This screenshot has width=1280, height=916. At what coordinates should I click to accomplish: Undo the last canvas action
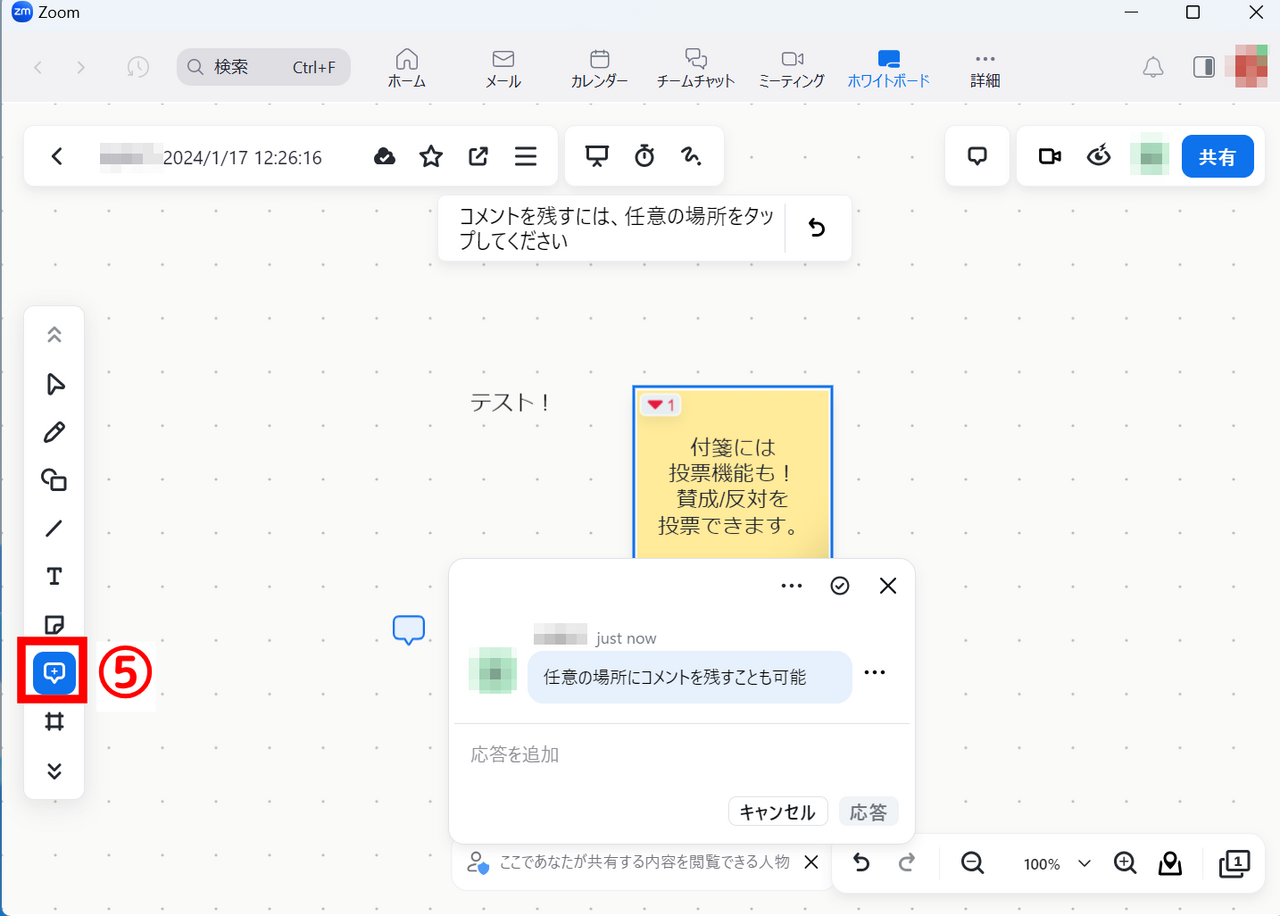tap(861, 863)
